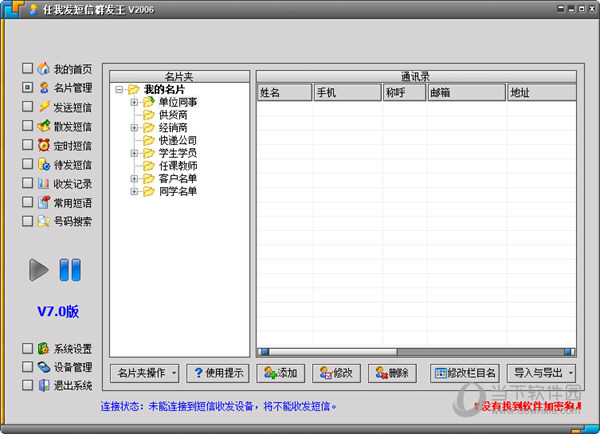Click the blue pause button
The height and width of the screenshot is (434, 600).
tap(70, 270)
